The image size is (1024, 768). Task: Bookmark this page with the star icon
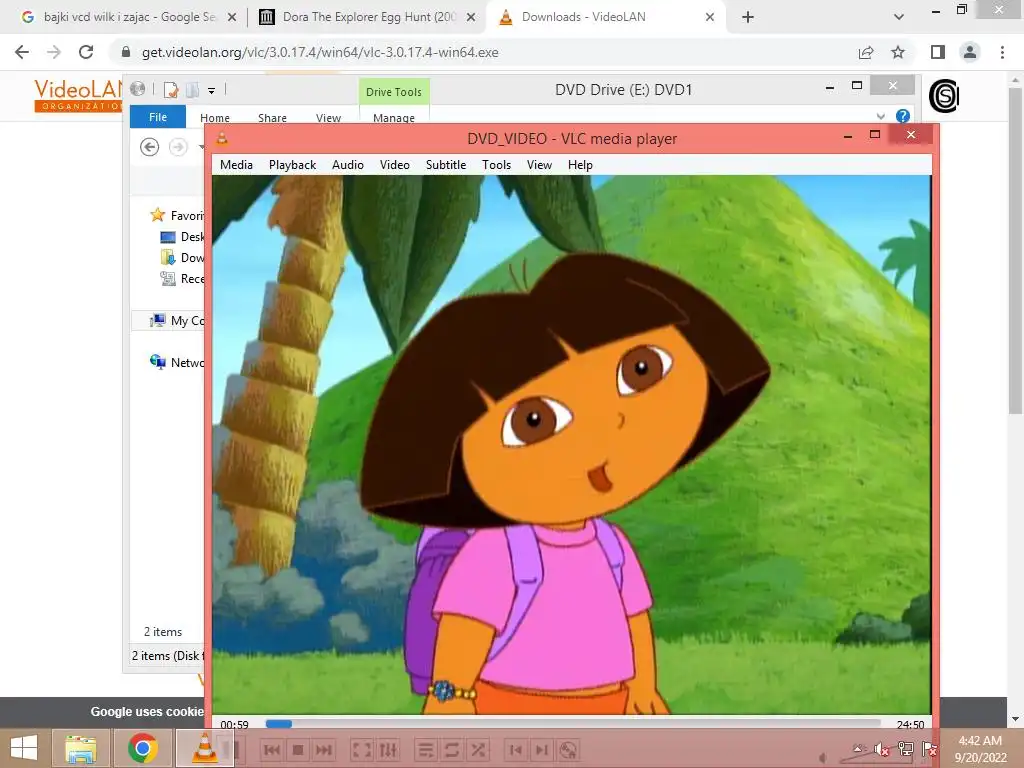pos(898,52)
